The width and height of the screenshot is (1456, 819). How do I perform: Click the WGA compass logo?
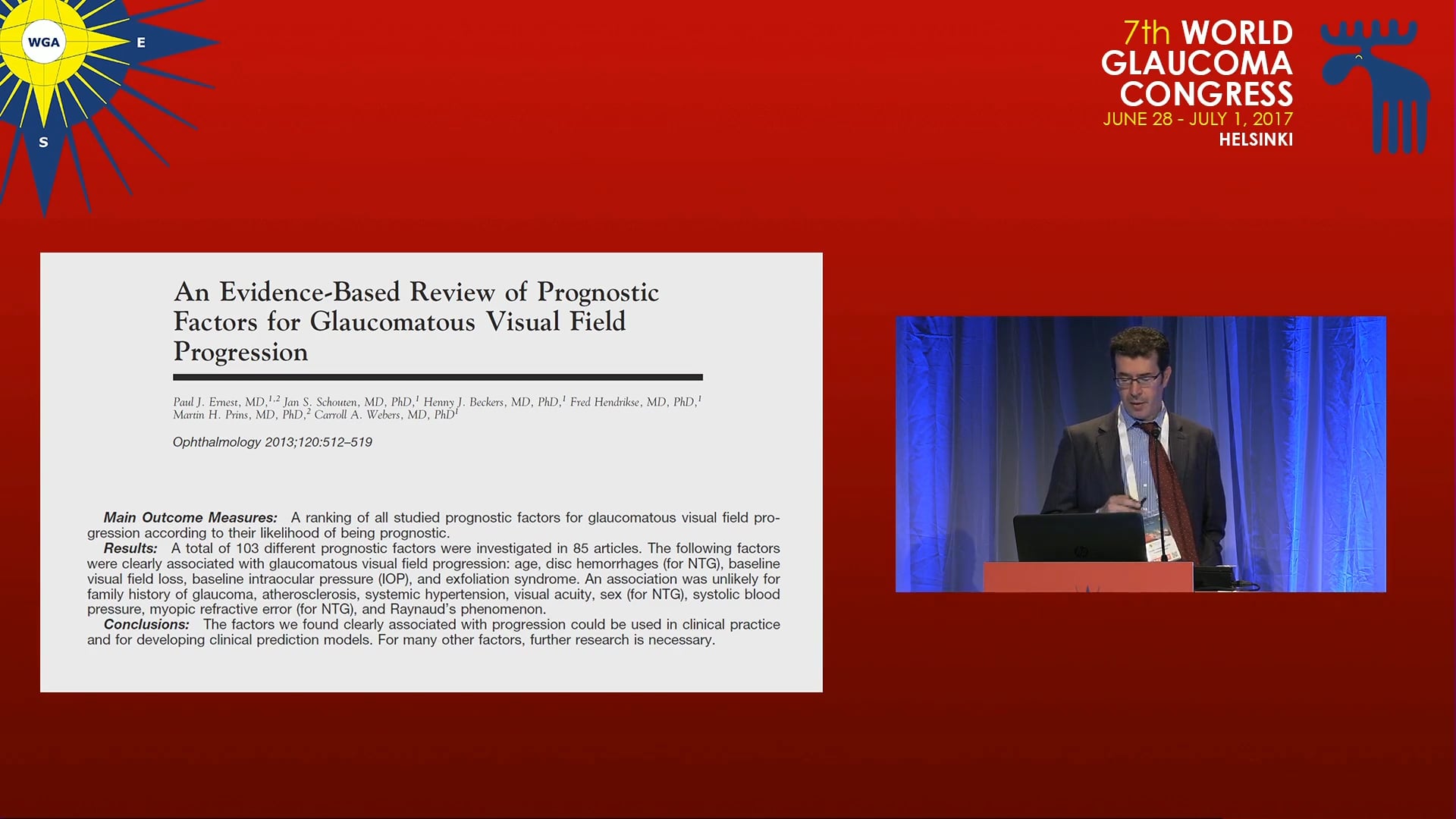pyautogui.click(x=43, y=42)
